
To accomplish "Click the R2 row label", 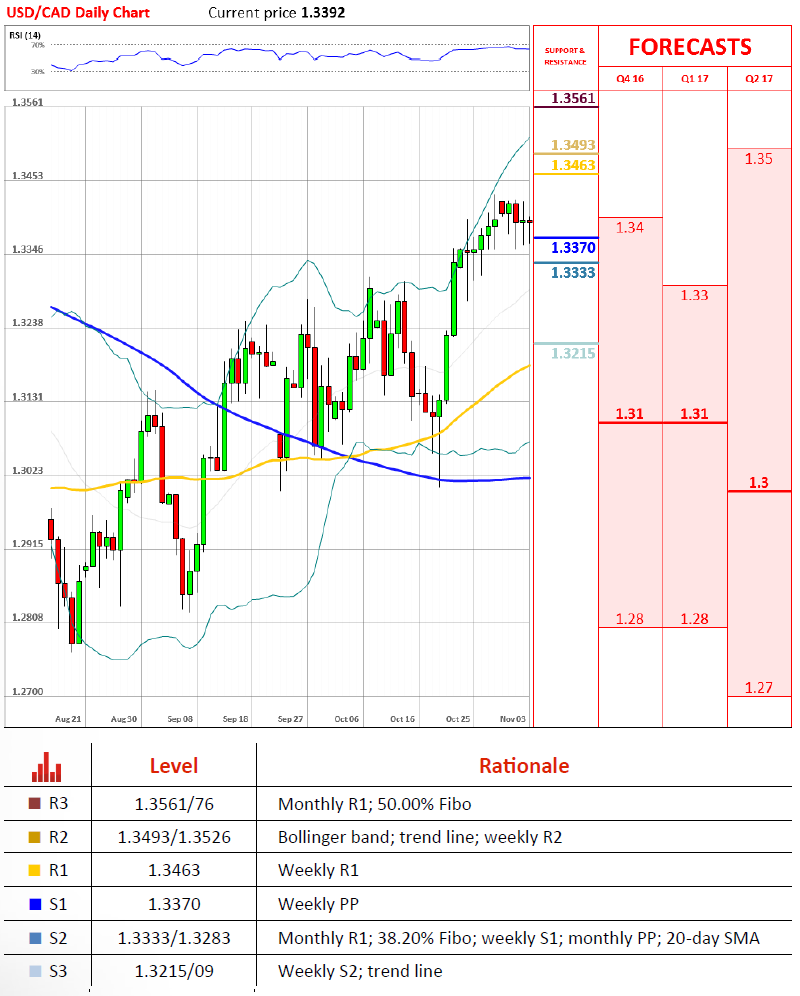I will (x=58, y=837).
